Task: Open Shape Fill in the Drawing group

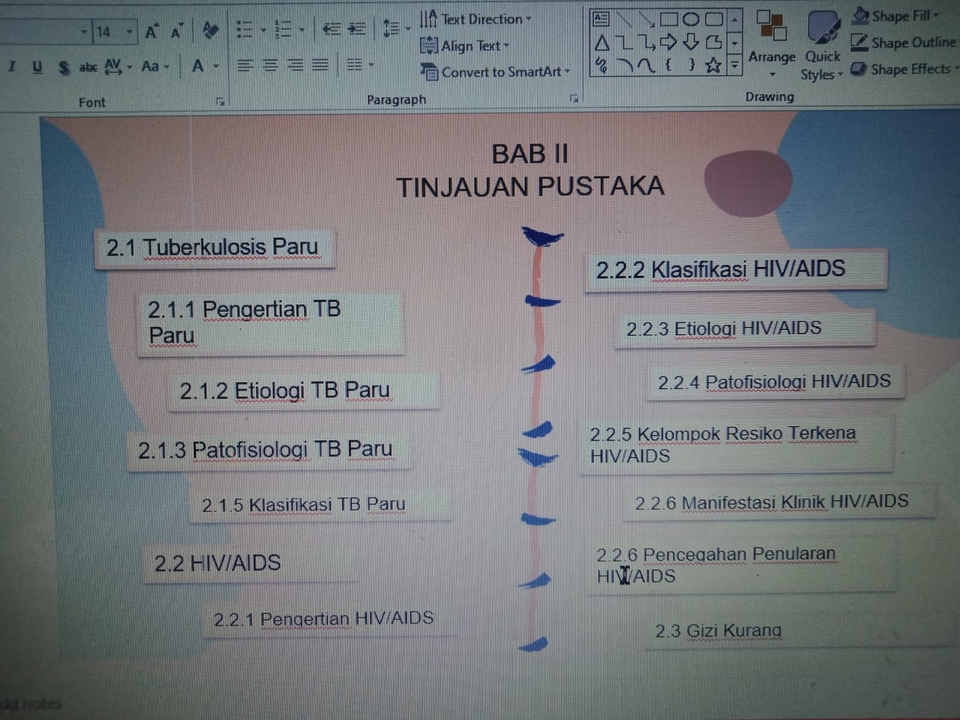Action: tap(896, 16)
